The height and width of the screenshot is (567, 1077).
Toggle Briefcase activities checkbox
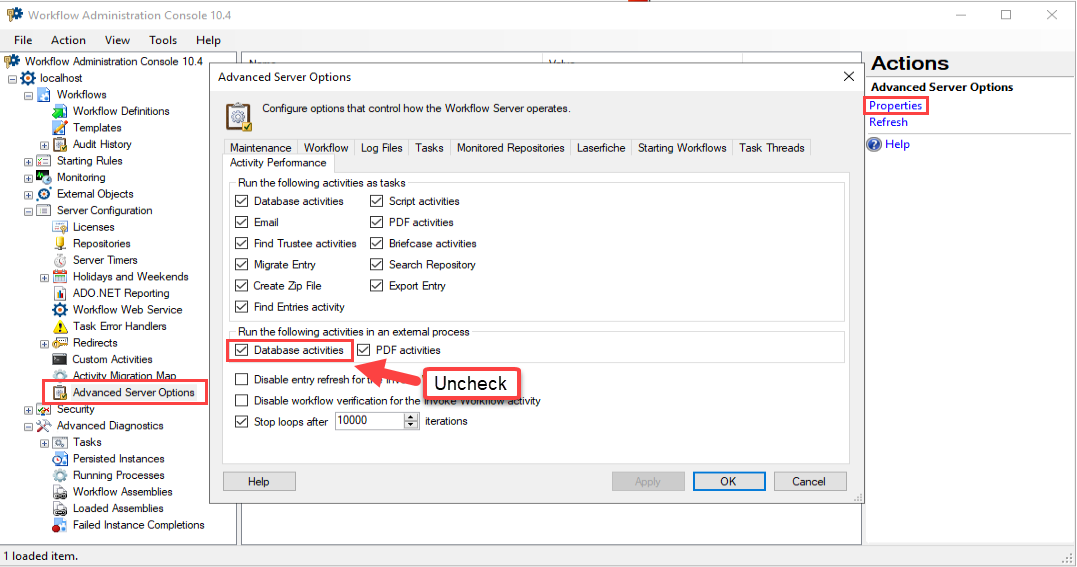pyautogui.click(x=376, y=243)
